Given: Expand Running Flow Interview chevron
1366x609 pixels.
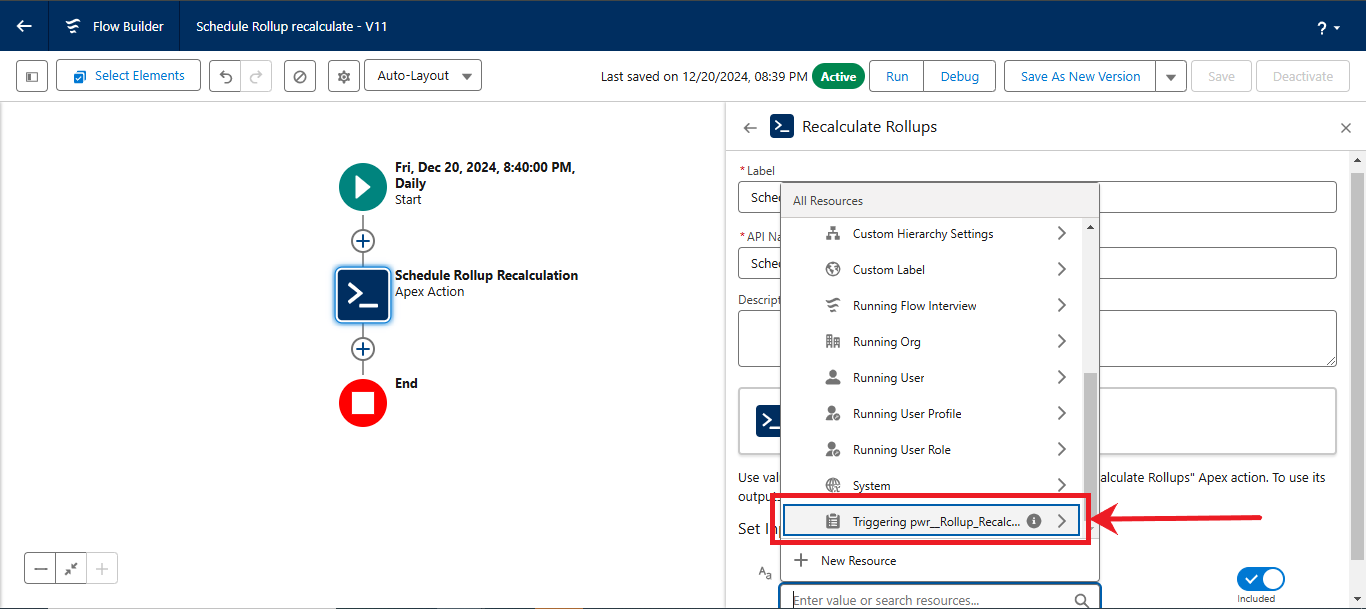Looking at the screenshot, I should point(1061,306).
